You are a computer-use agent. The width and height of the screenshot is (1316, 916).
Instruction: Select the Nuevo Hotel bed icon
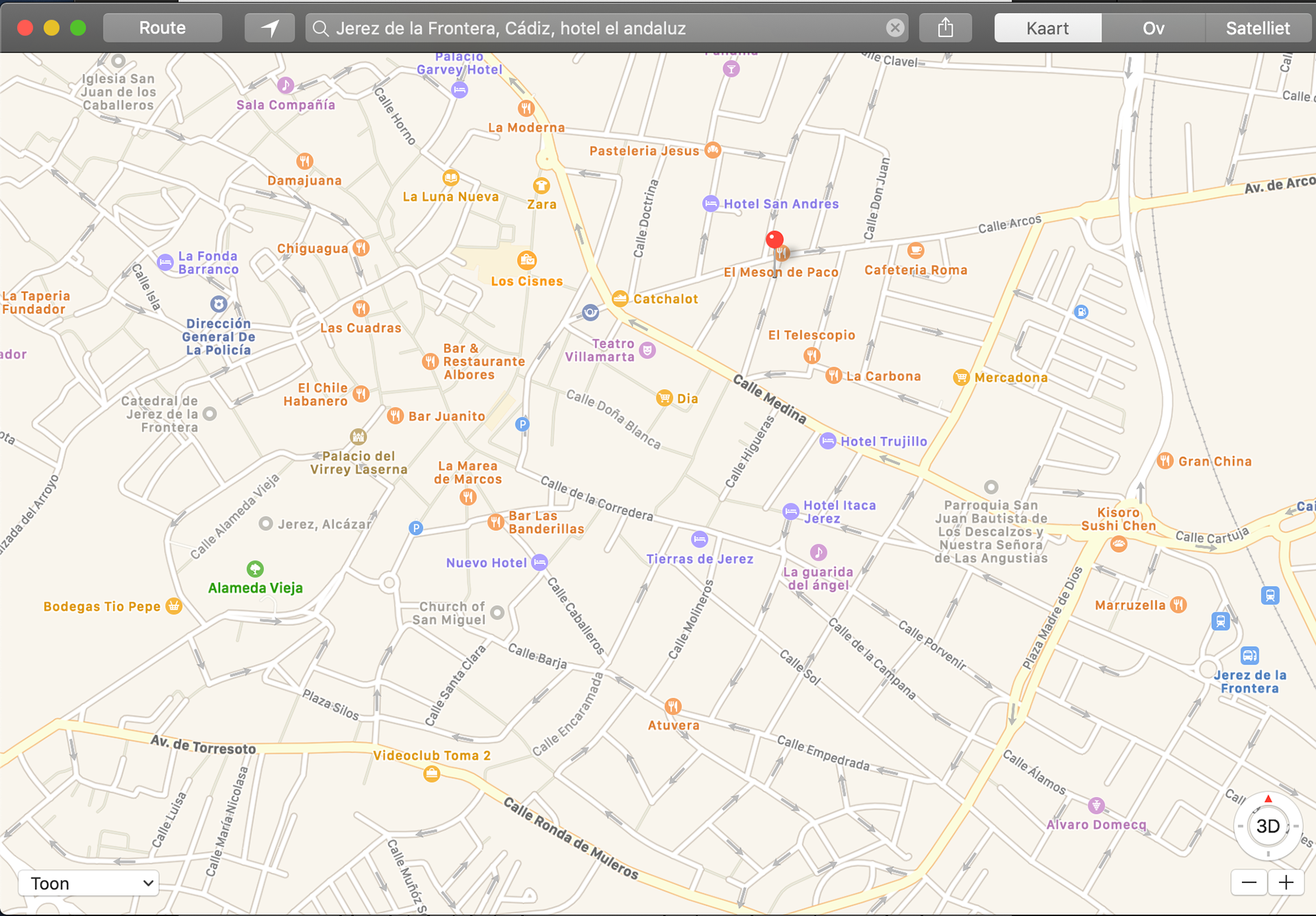(540, 562)
